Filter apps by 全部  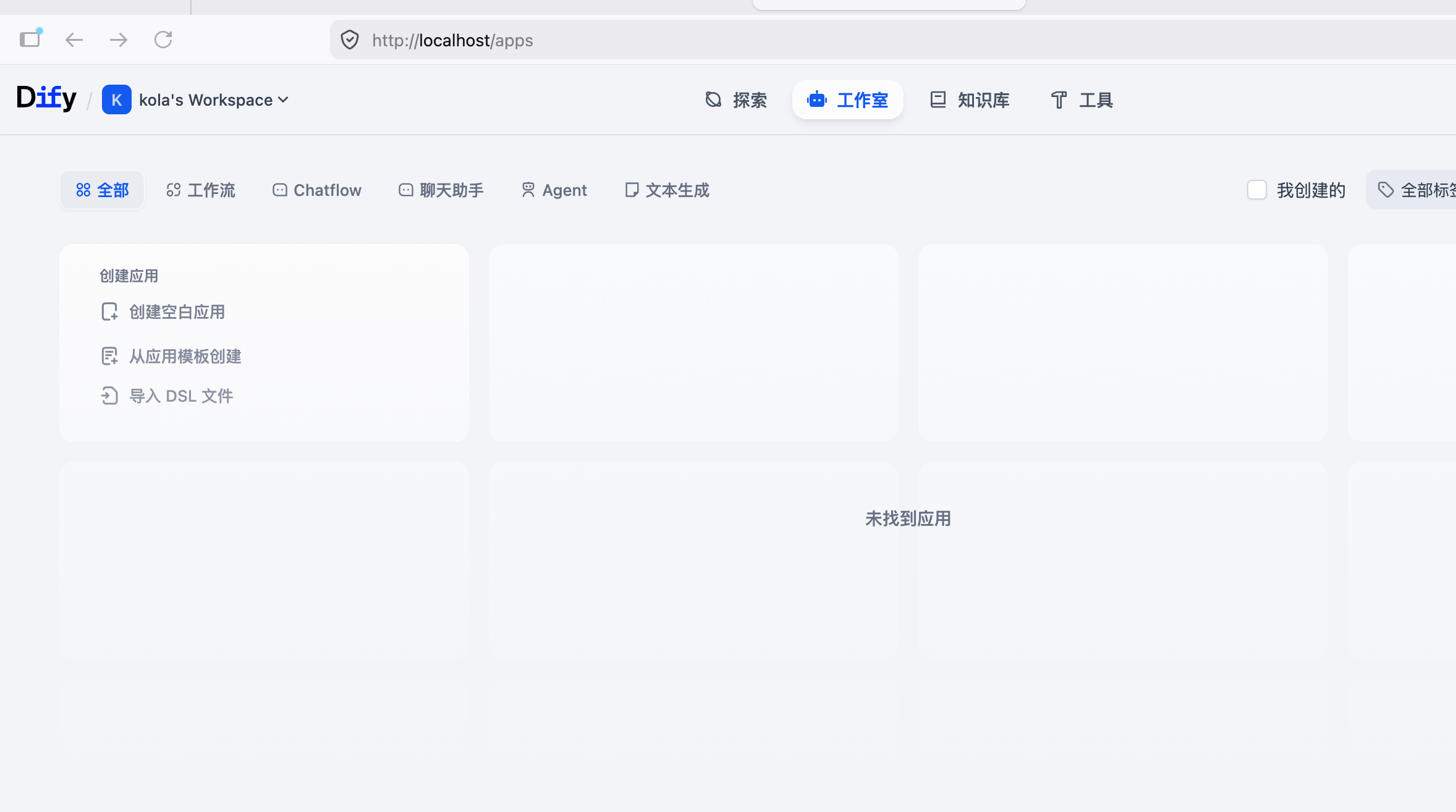(x=102, y=190)
